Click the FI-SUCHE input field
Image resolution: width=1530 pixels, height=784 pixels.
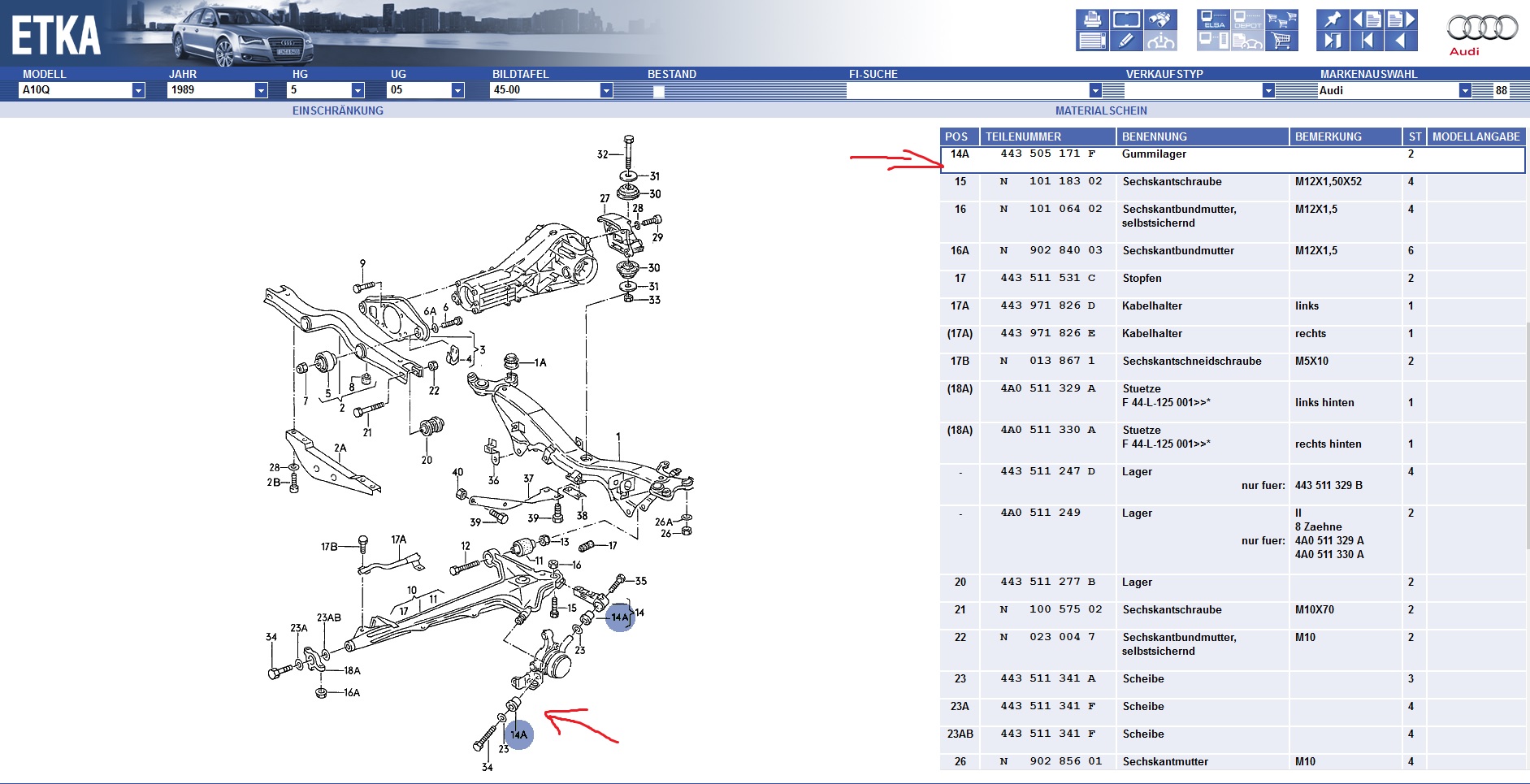(967, 90)
